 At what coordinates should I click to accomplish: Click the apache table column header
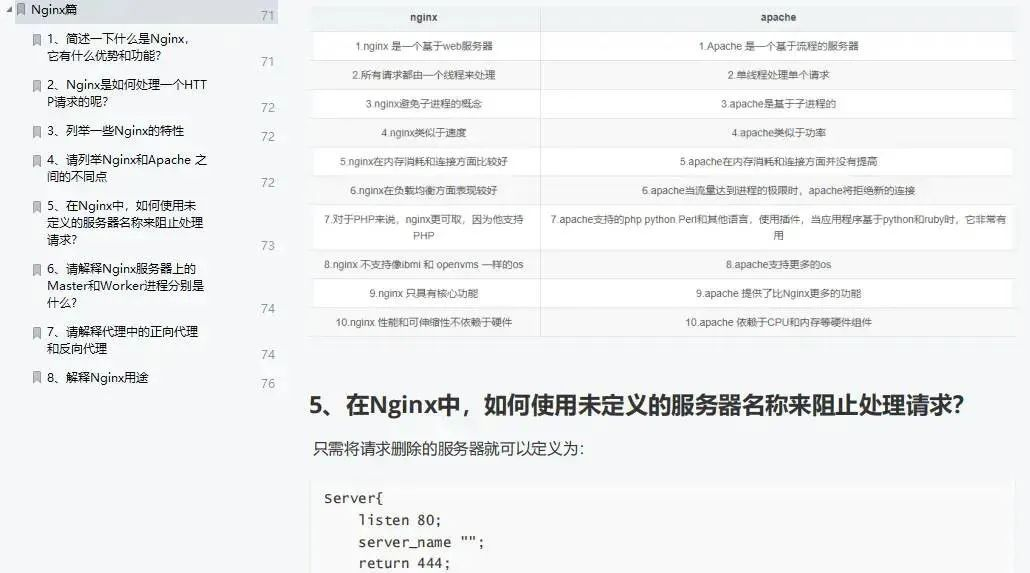pos(778,18)
